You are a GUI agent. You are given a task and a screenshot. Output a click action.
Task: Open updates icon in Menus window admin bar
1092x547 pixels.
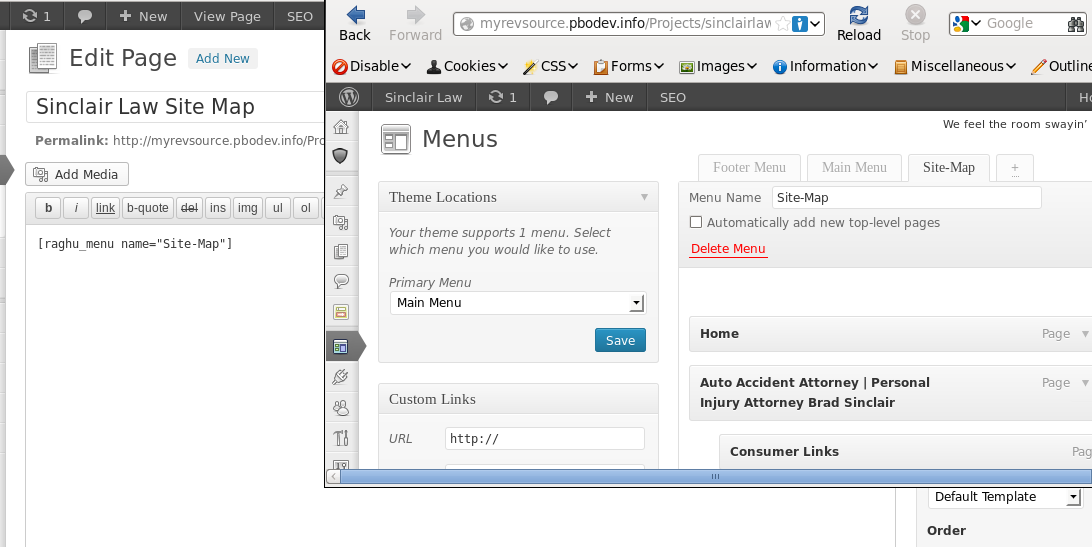click(496, 97)
